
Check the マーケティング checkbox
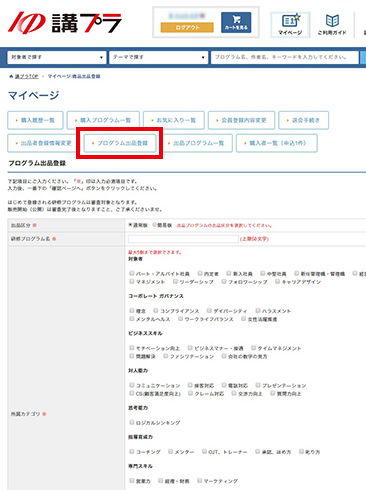pyautogui.click(x=199, y=481)
